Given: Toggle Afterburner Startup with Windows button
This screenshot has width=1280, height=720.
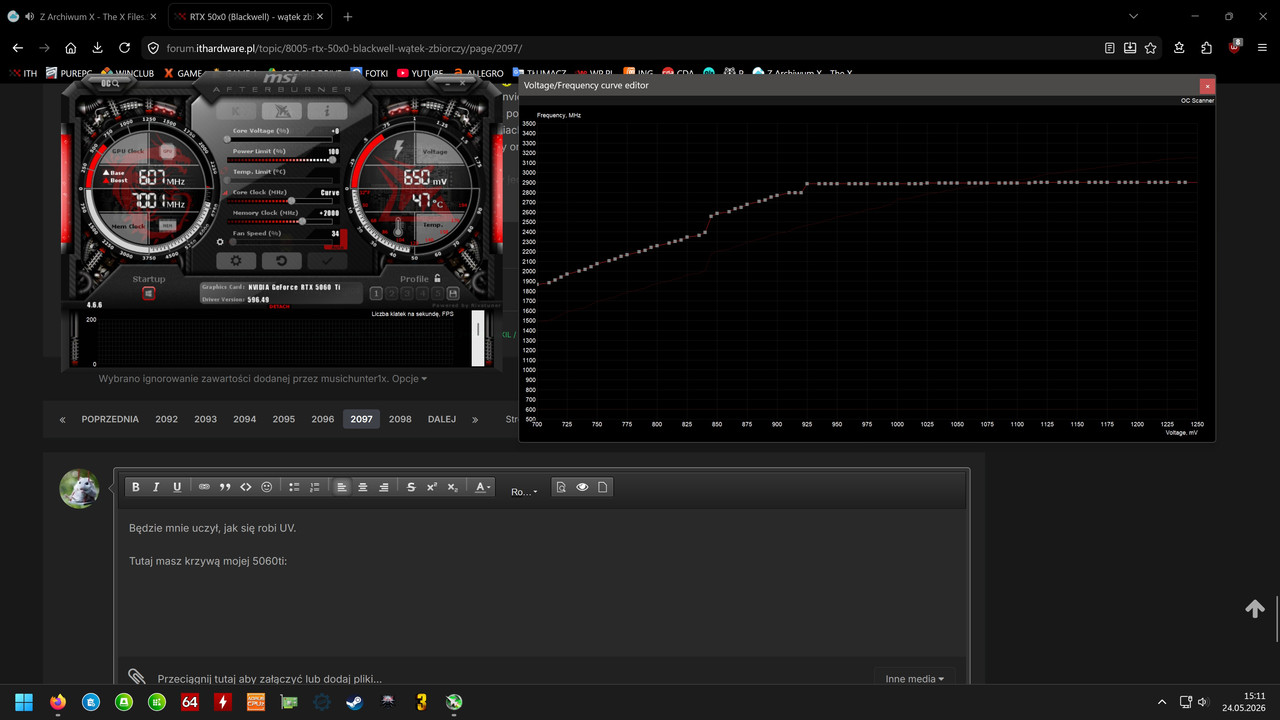Looking at the screenshot, I should 148,294.
